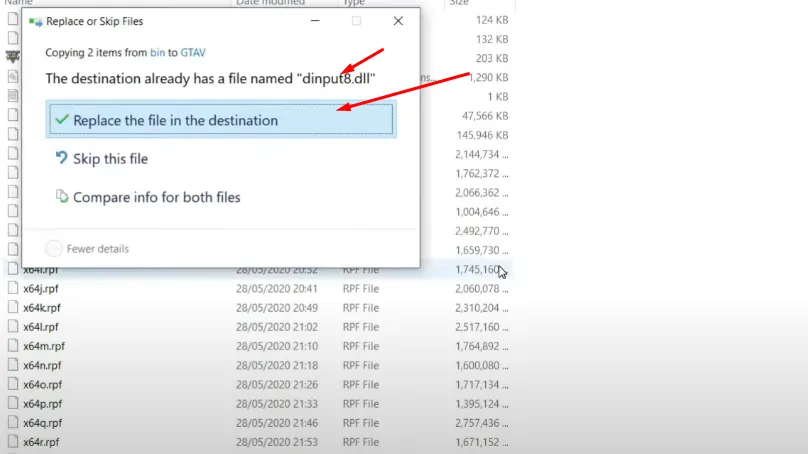Select the x64k.rpf file name

point(41,307)
